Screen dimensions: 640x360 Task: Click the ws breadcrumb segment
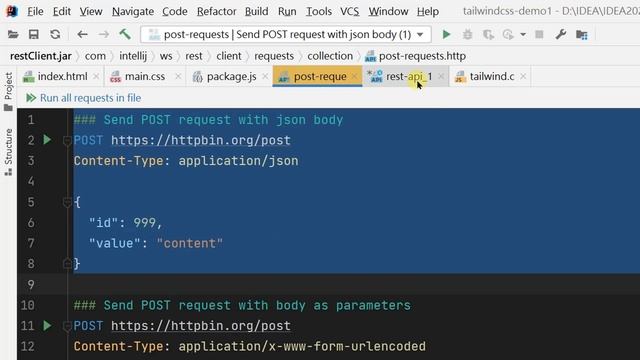[x=166, y=56]
